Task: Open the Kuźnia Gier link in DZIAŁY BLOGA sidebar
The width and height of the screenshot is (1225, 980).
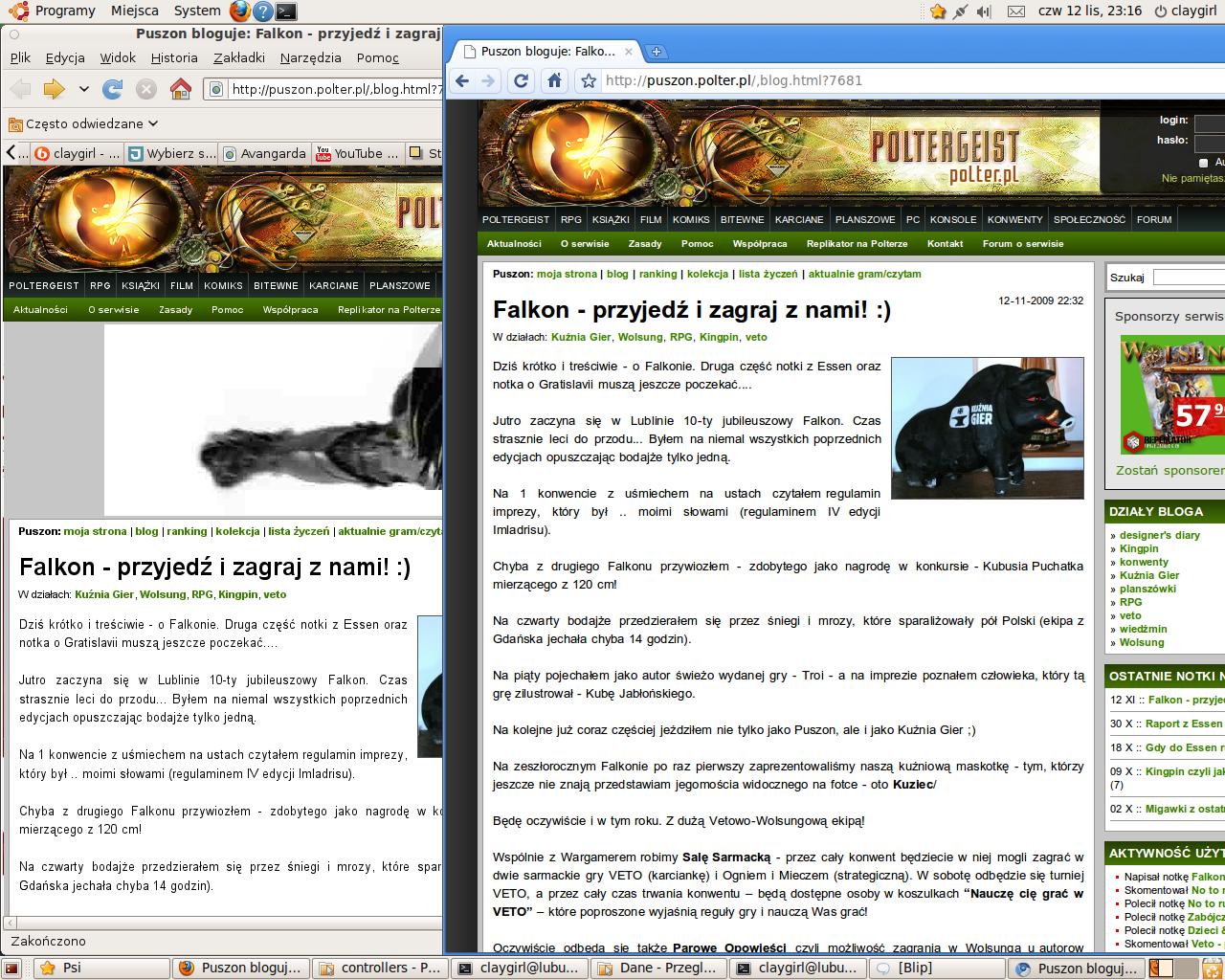Action: [1149, 575]
